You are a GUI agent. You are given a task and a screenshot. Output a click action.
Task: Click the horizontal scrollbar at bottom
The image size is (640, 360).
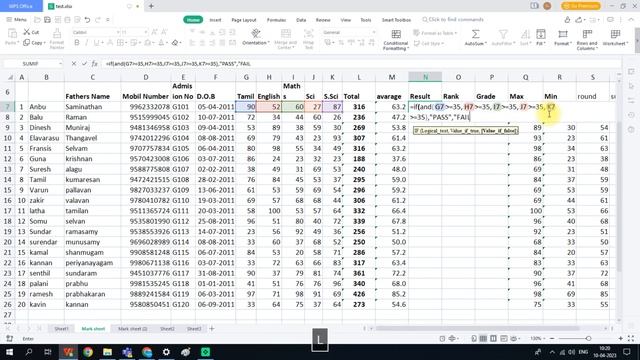pyautogui.click(x=477, y=328)
